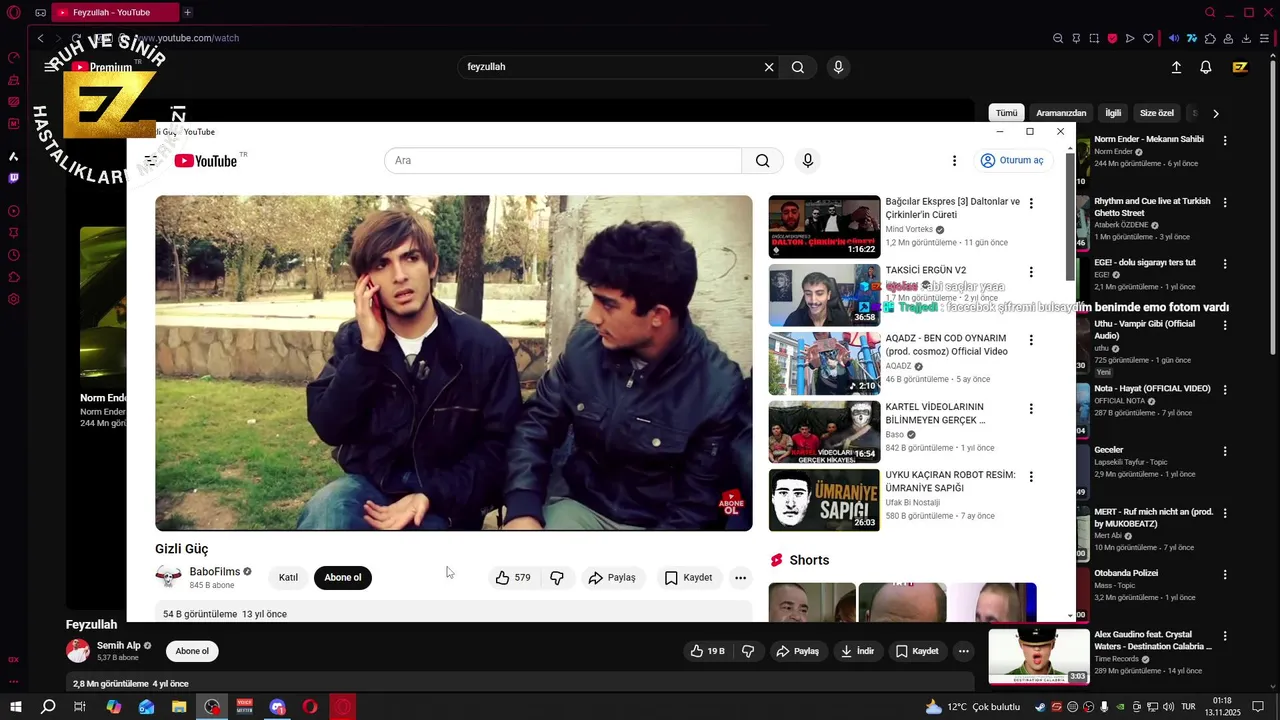Open Opera downloads icon
The height and width of the screenshot is (720, 1280).
[1247, 38]
